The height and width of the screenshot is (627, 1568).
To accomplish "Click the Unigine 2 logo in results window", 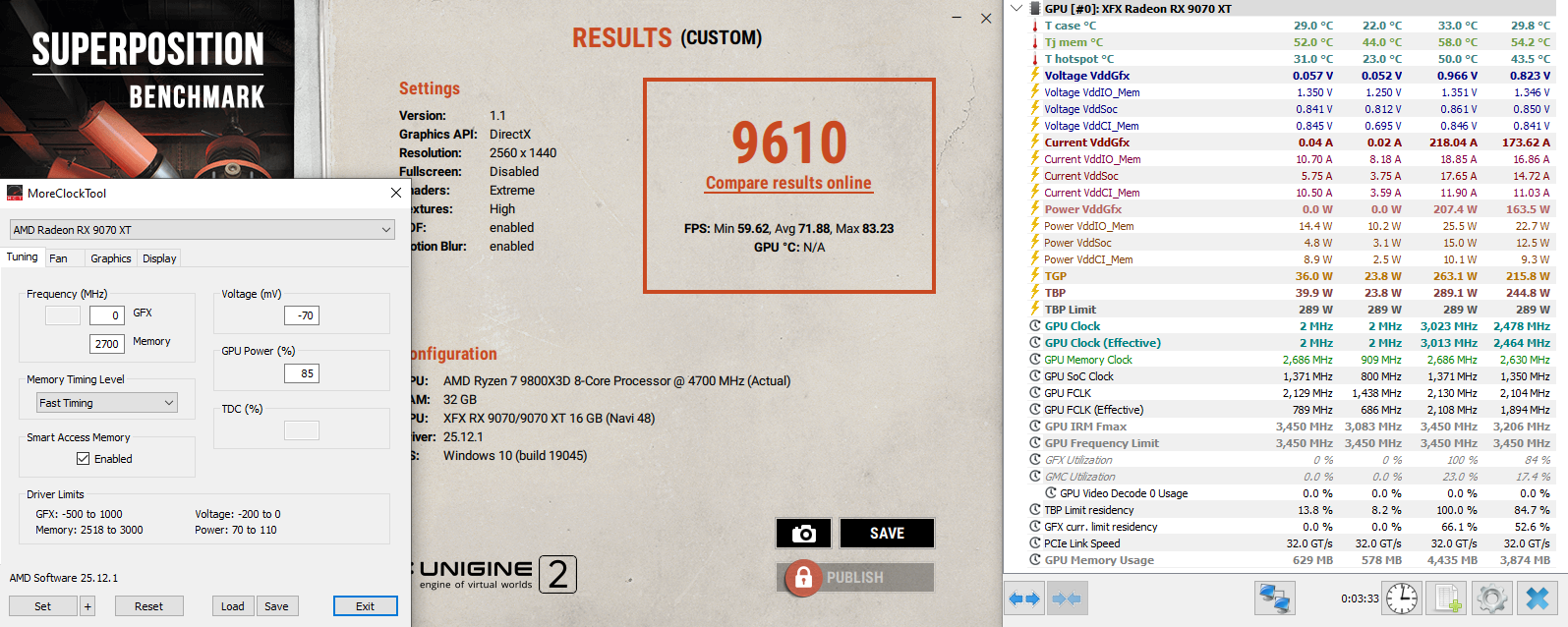I will (498, 574).
